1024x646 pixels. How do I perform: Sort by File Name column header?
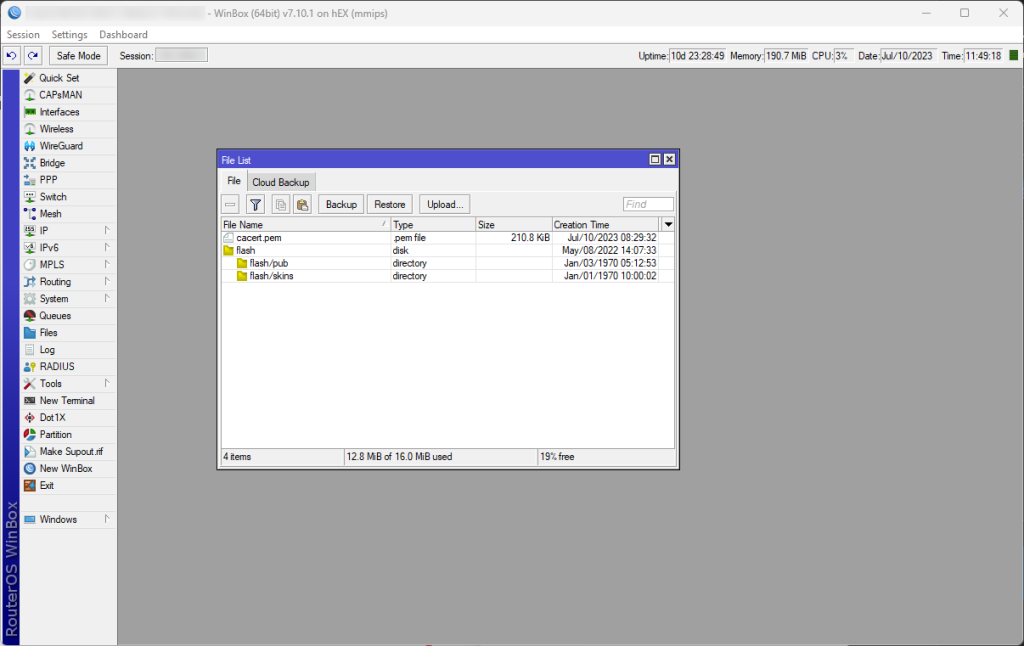[306, 225]
